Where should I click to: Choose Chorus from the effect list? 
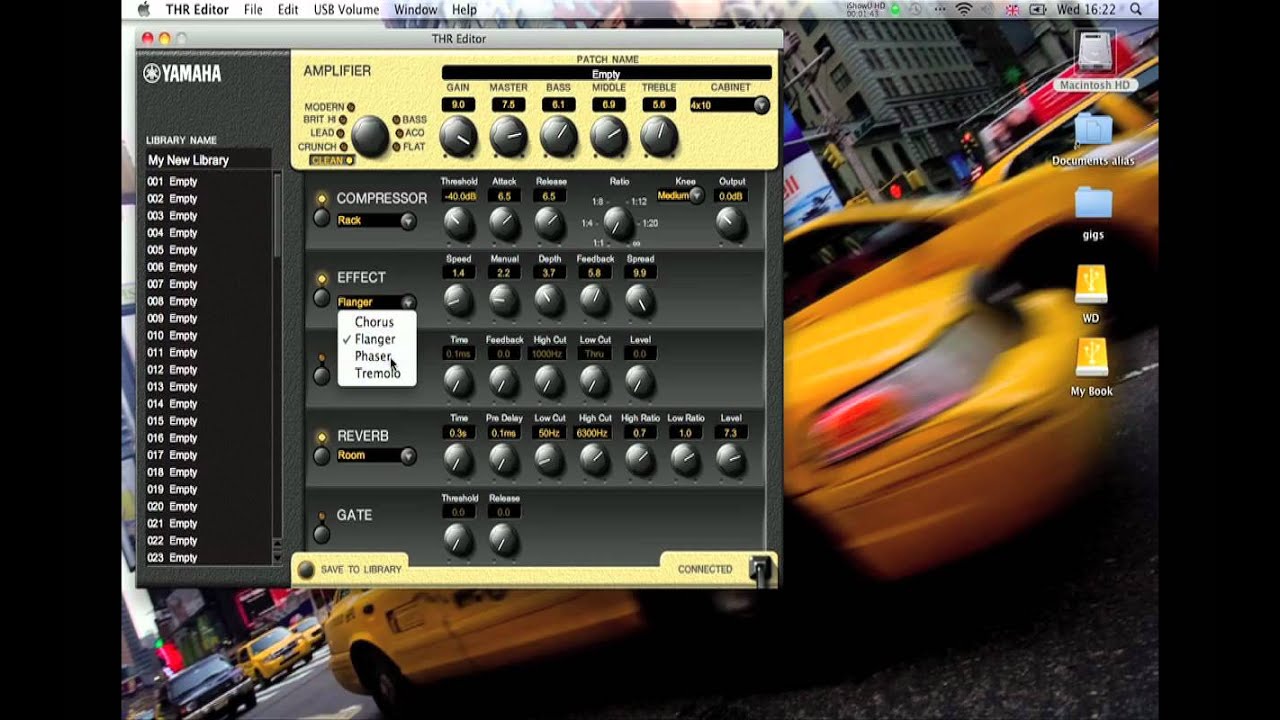point(377,322)
